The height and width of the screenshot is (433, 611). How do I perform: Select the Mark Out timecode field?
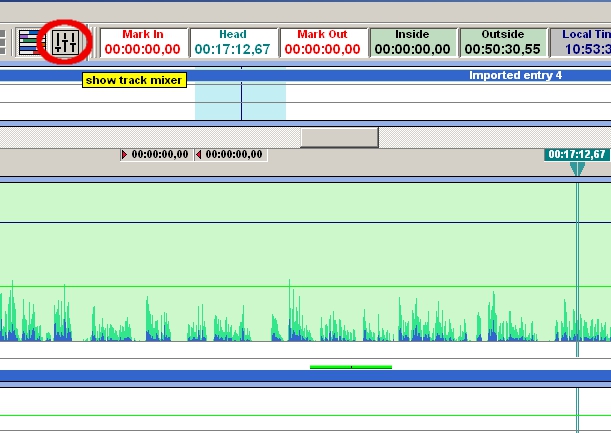(x=323, y=42)
